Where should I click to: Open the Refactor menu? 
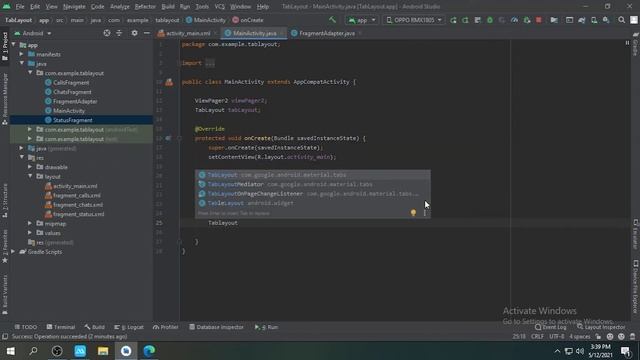pyautogui.click(x=145, y=7)
